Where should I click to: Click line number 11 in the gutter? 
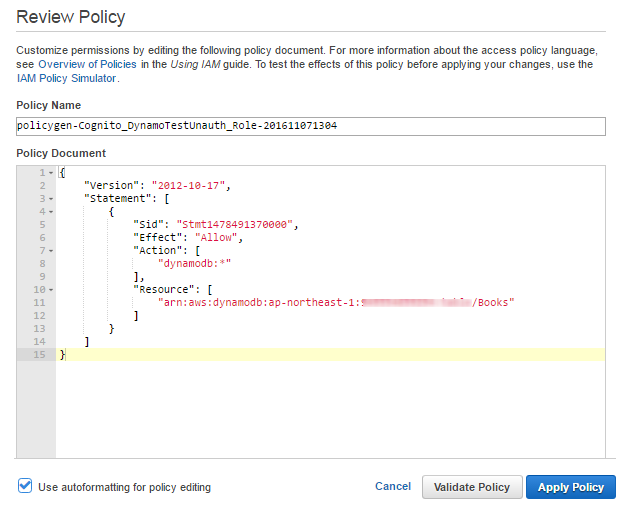click(39, 303)
